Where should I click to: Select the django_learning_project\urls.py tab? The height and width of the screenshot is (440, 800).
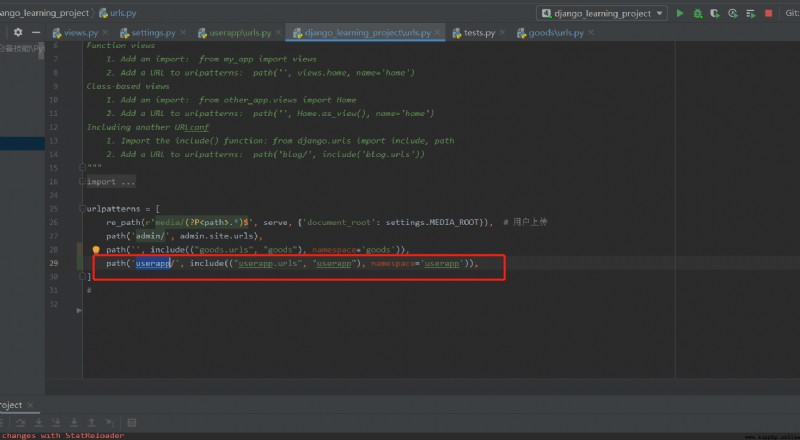[367, 33]
